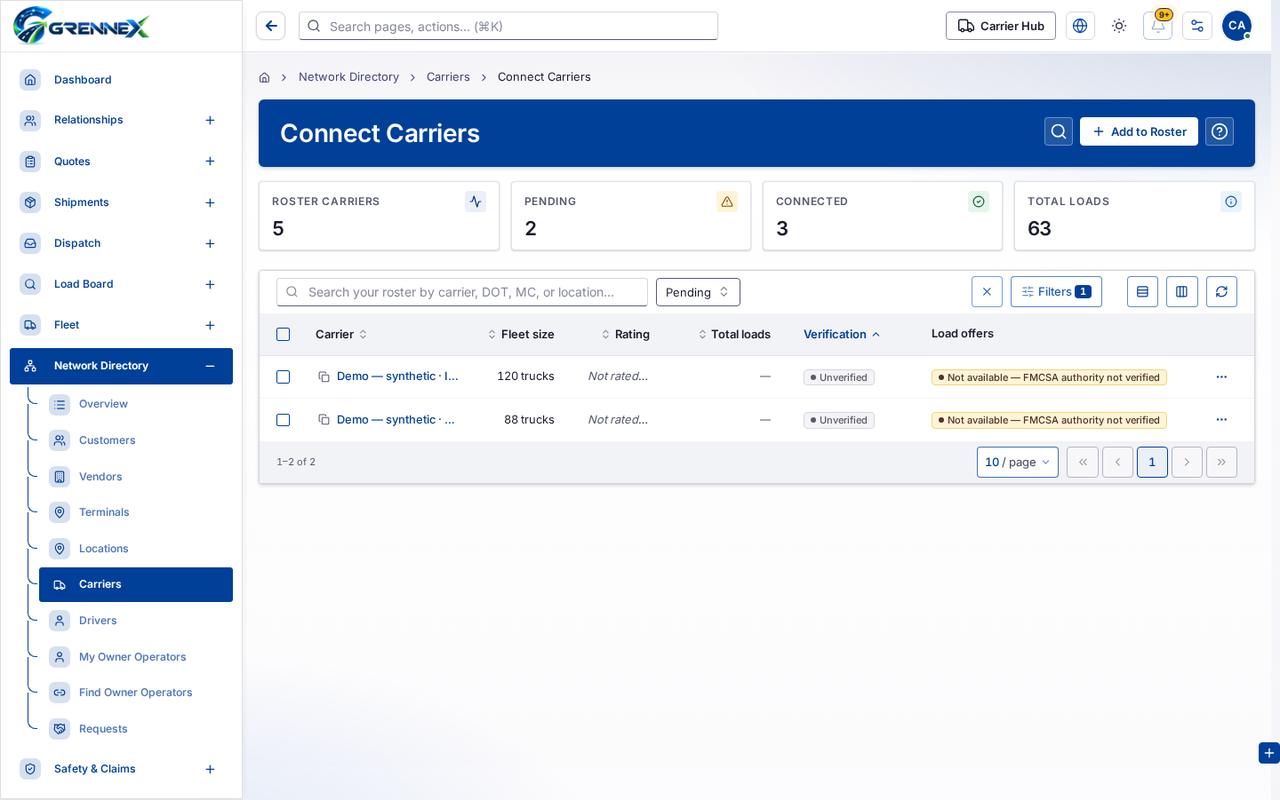
Task: Copy carrier name in the 120 trucks row
Action: tap(324, 377)
